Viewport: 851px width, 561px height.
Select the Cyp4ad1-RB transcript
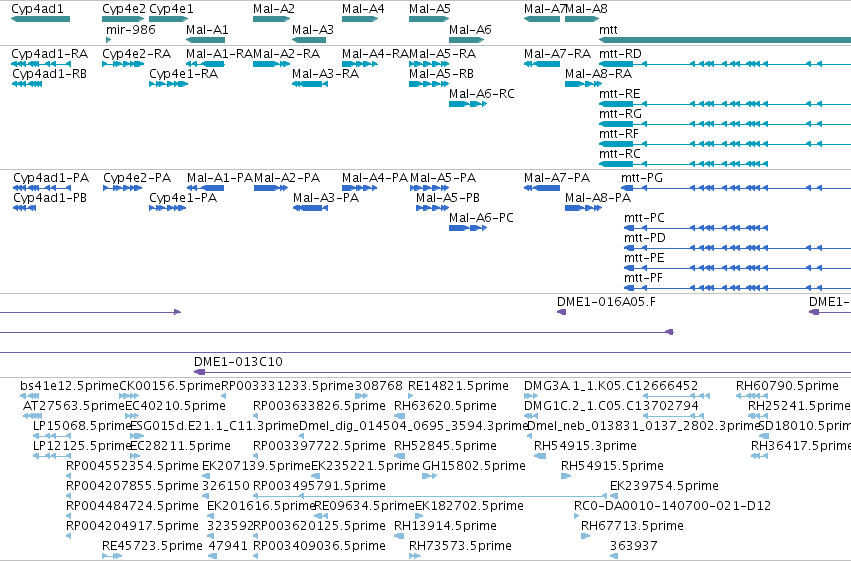point(27,84)
